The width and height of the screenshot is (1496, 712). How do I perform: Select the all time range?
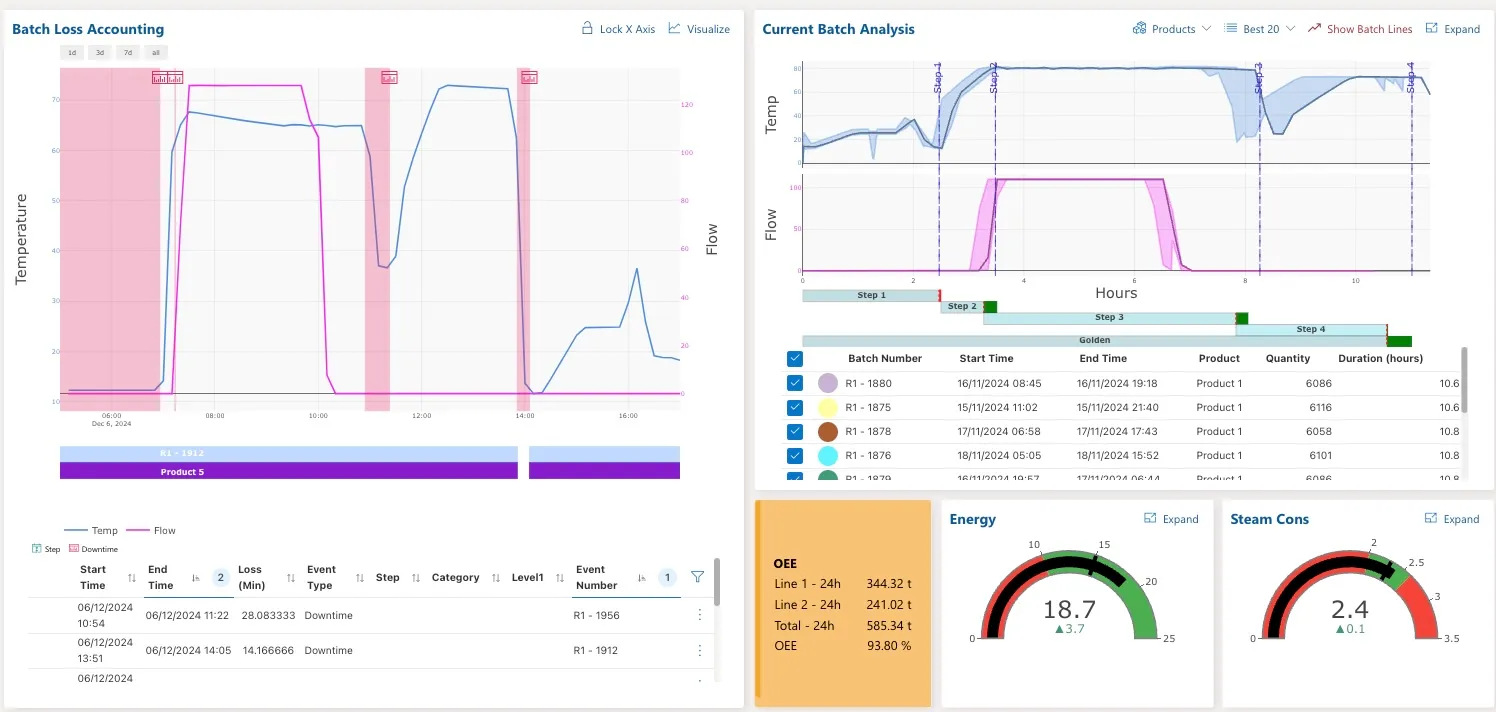point(156,52)
